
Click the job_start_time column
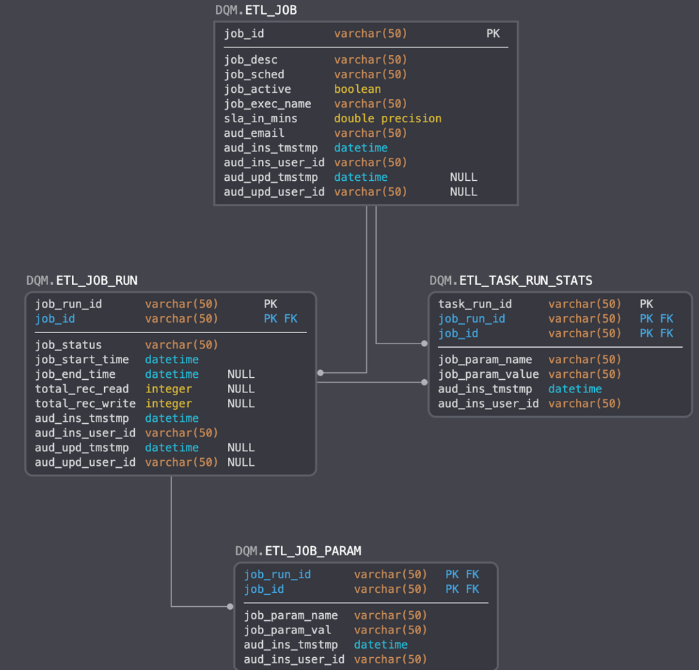click(82, 359)
